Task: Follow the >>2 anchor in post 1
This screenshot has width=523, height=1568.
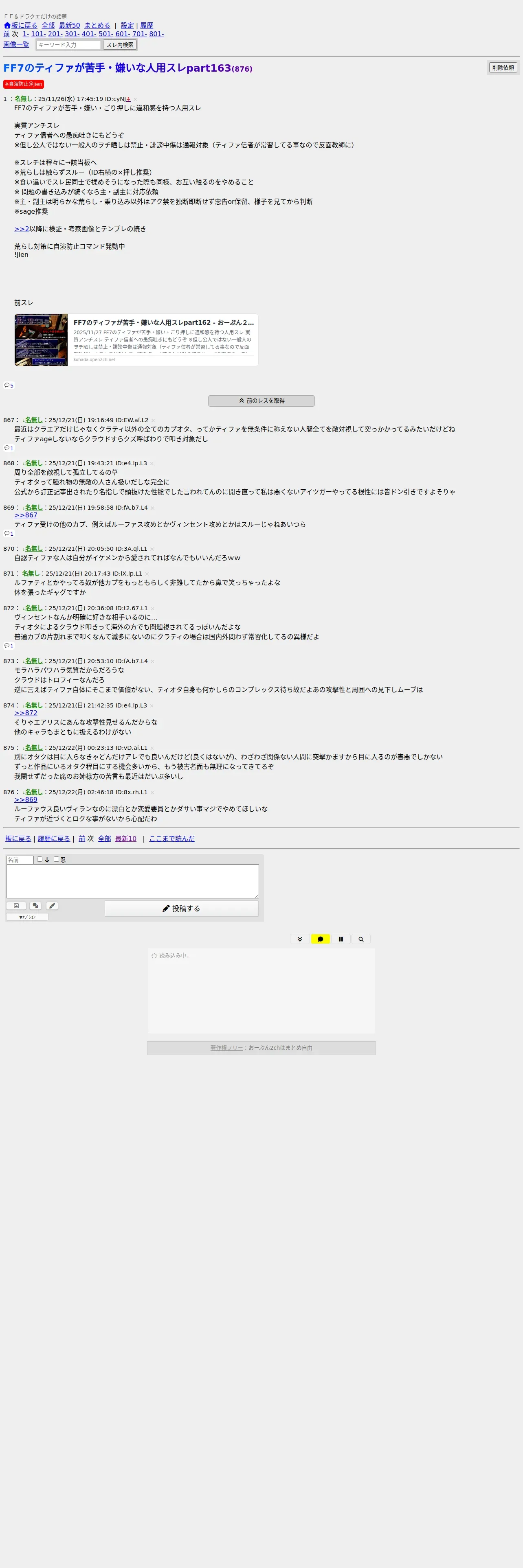Action: click(21, 229)
